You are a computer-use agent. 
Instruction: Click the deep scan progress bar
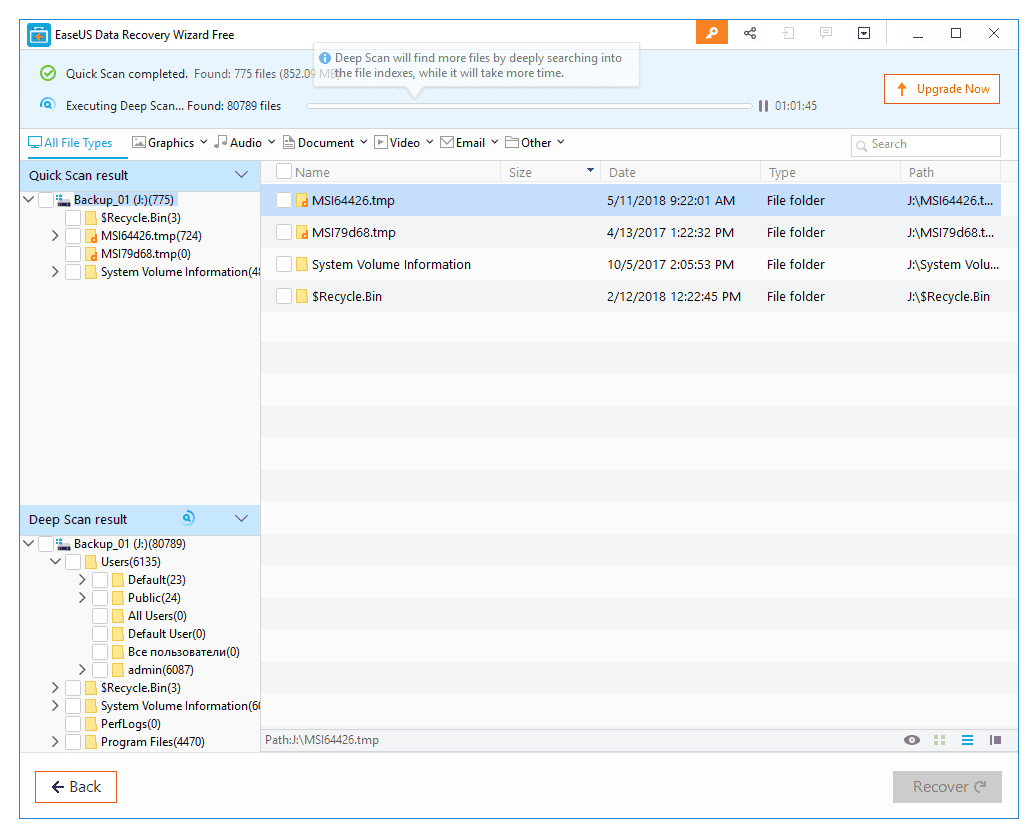click(x=529, y=106)
